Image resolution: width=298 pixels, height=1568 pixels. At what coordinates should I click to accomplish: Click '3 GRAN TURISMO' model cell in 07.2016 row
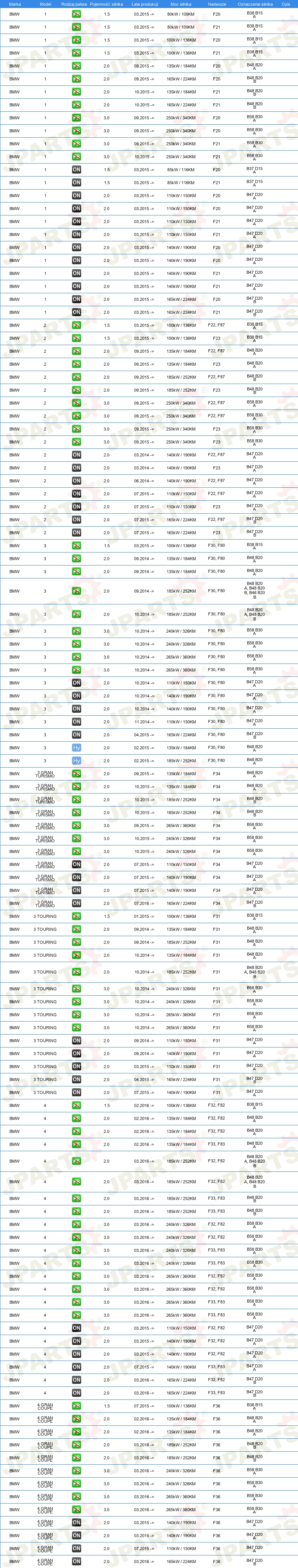tap(45, 903)
